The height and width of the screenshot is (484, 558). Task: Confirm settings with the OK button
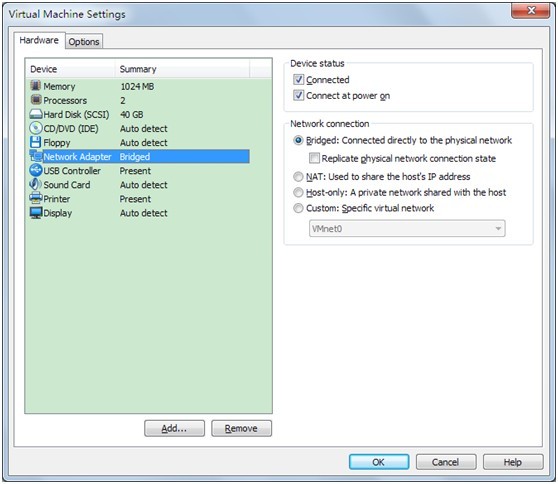379,462
